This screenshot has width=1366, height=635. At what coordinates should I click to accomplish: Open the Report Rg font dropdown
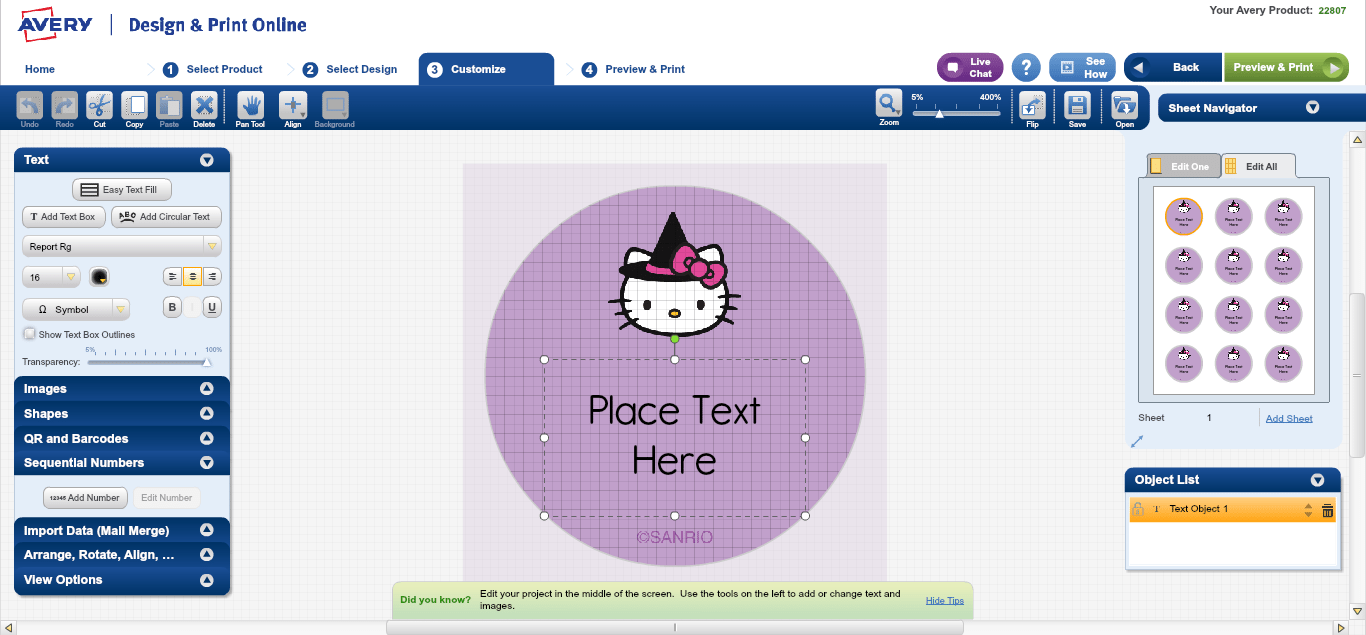pos(122,246)
